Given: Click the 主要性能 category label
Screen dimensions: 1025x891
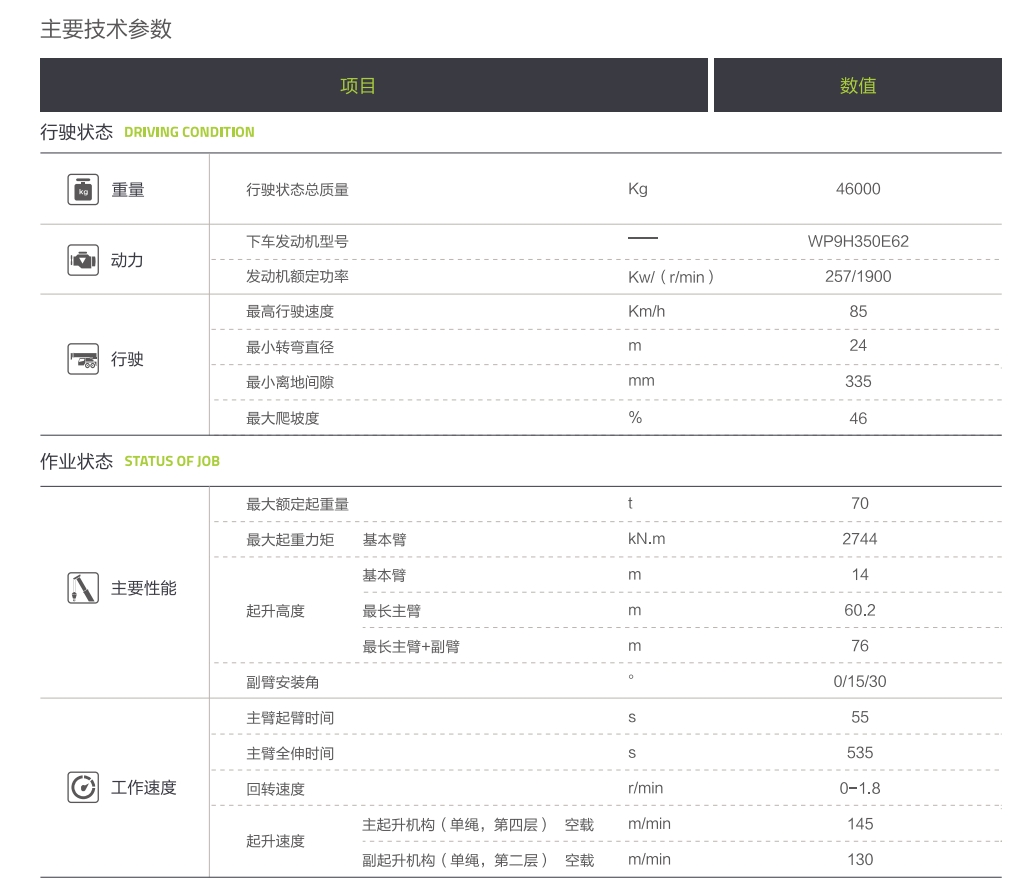Looking at the screenshot, I should [x=144, y=588].
